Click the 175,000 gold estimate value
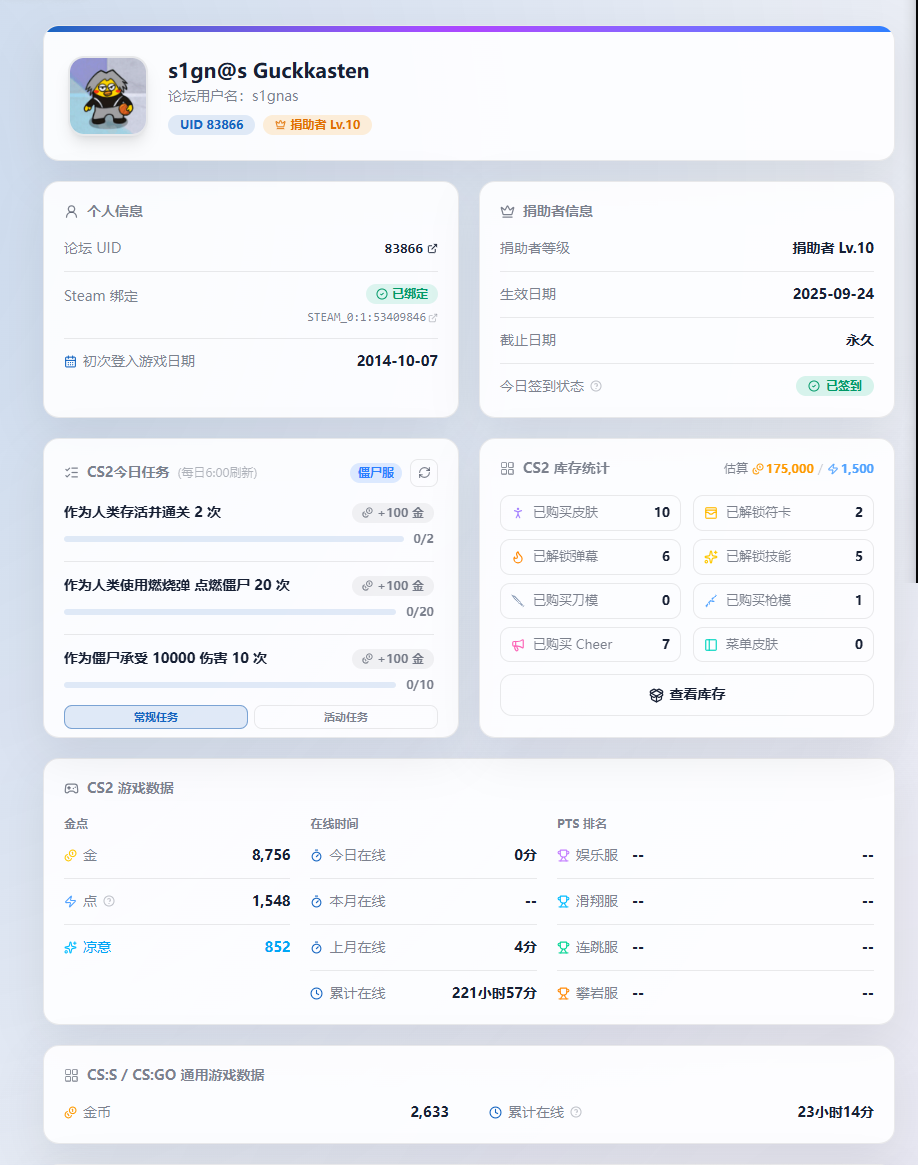This screenshot has height=1165, width=918. click(x=790, y=469)
